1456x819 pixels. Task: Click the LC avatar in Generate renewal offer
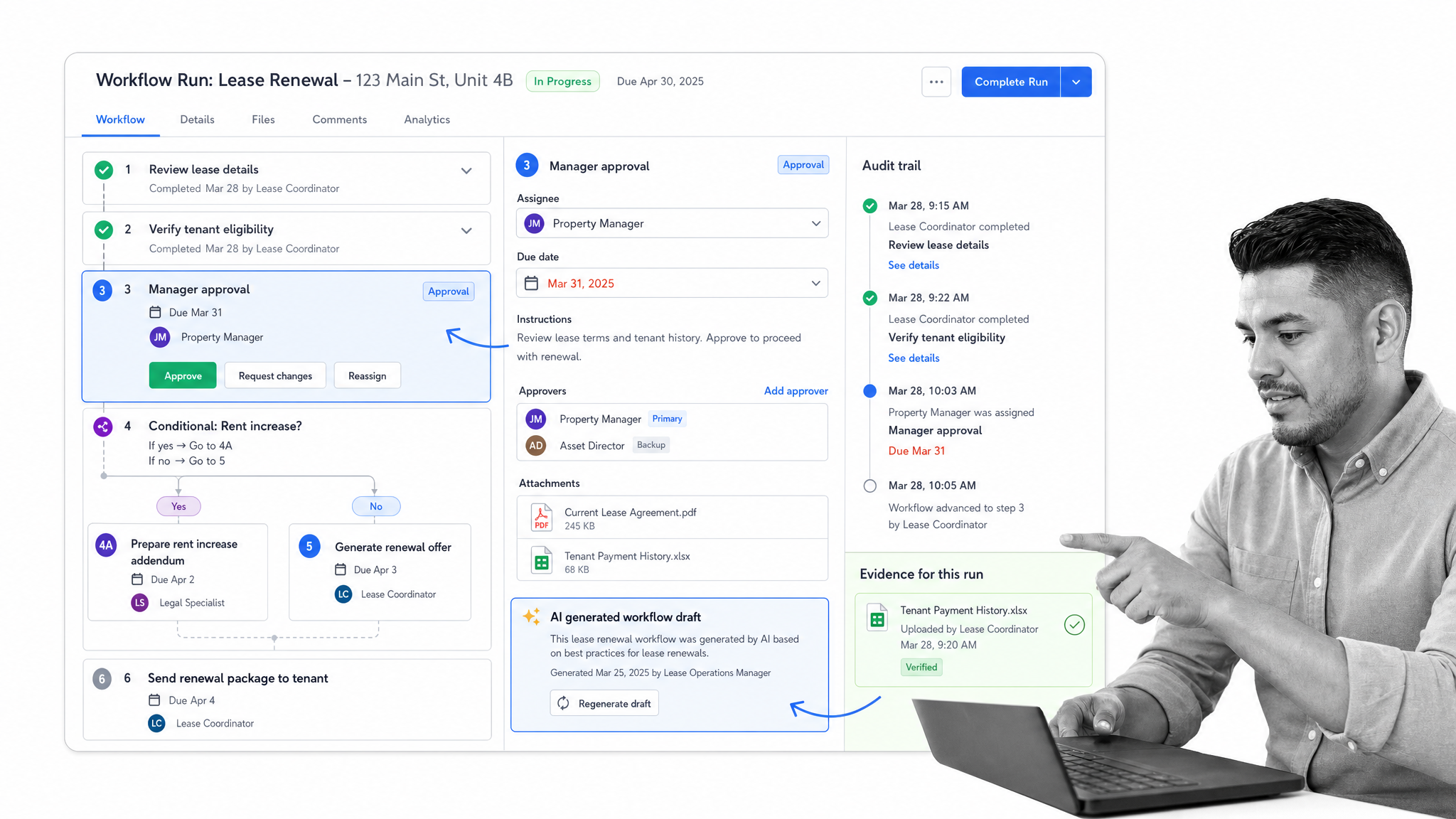coord(343,594)
